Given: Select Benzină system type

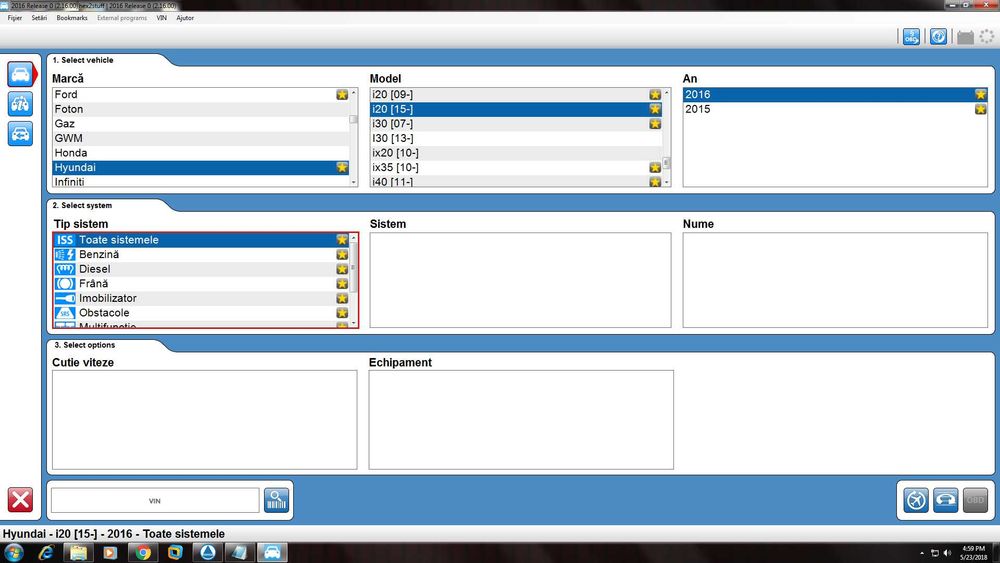Looking at the screenshot, I should coord(202,254).
